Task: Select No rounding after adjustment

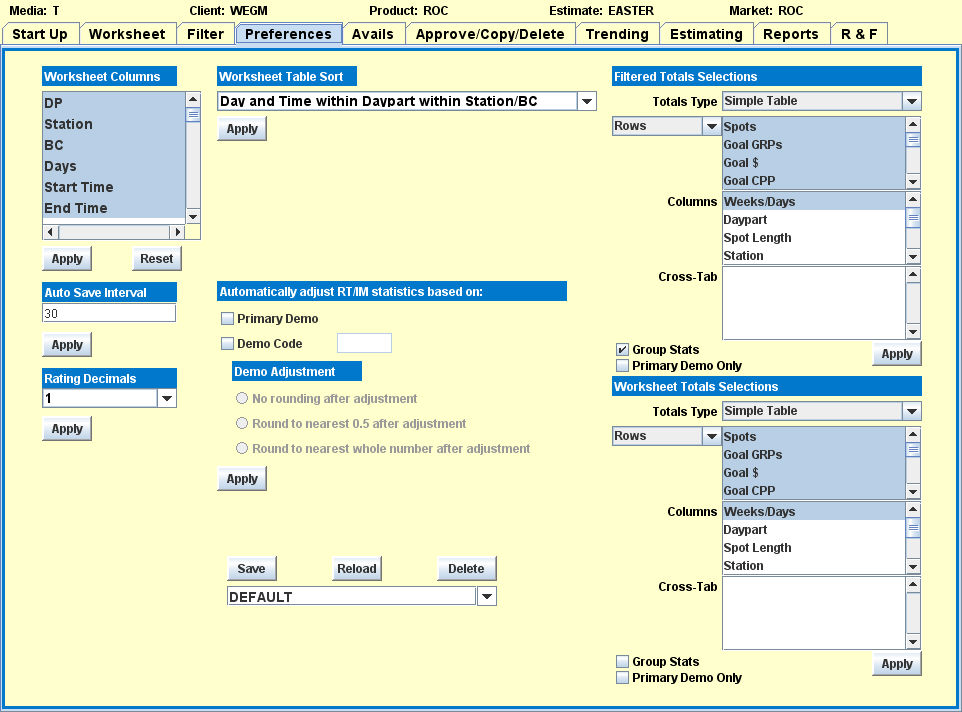Action: (x=242, y=398)
